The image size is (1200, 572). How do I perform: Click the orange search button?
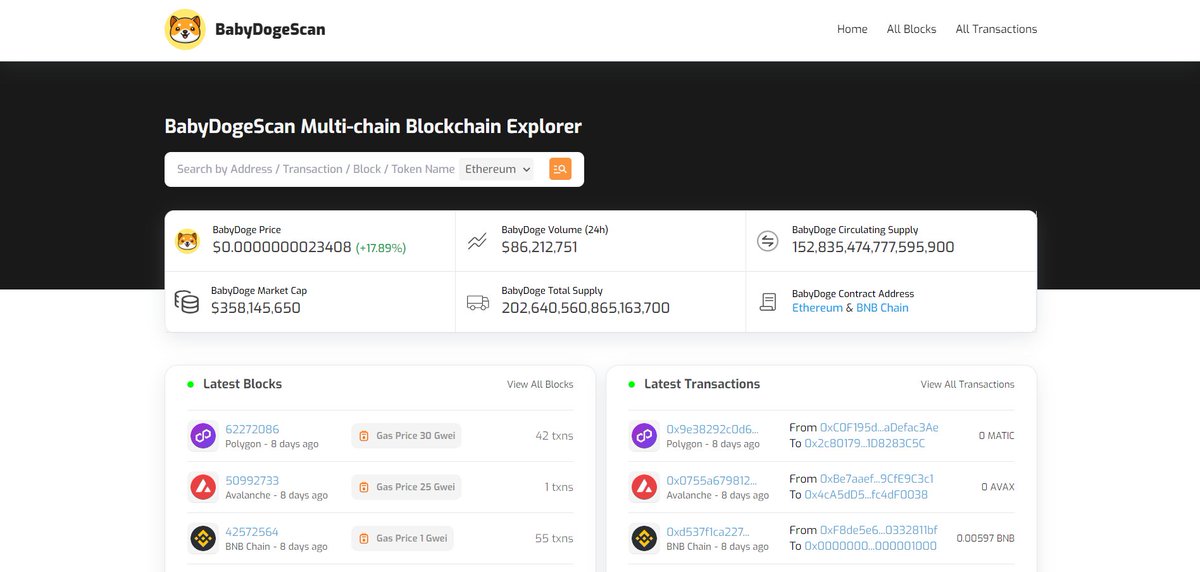pyautogui.click(x=560, y=169)
